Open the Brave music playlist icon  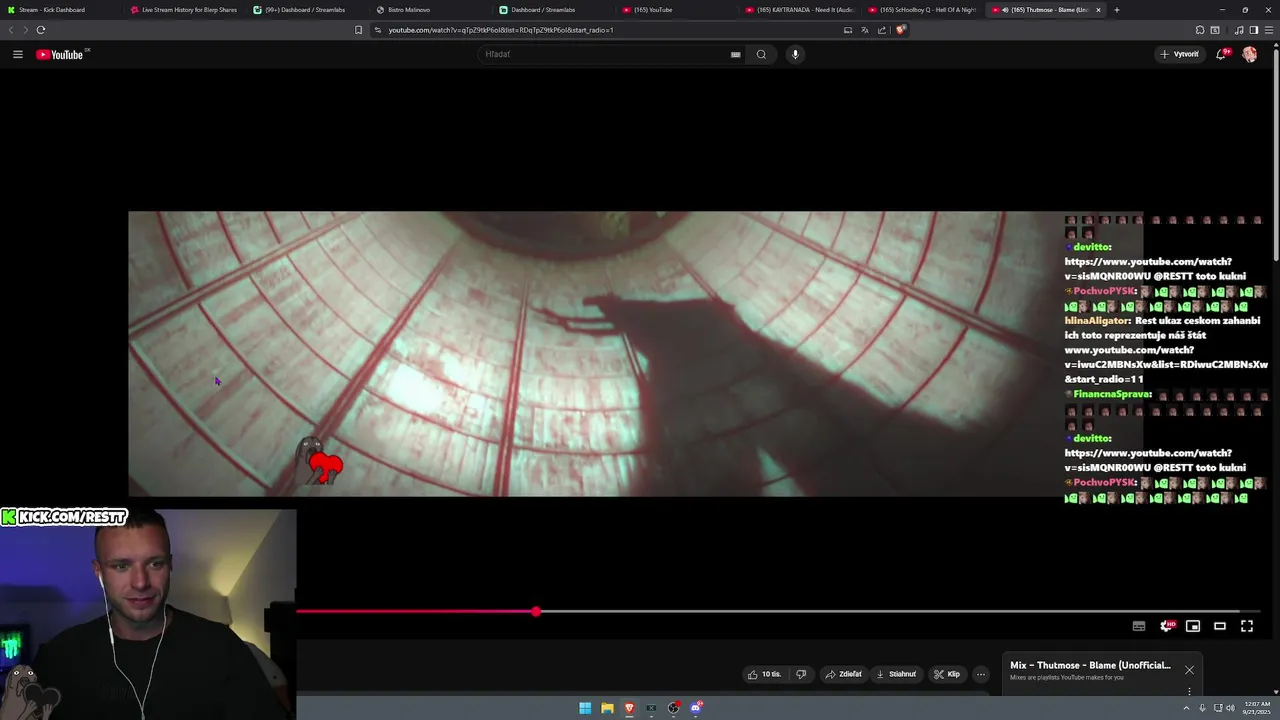(x=1240, y=30)
